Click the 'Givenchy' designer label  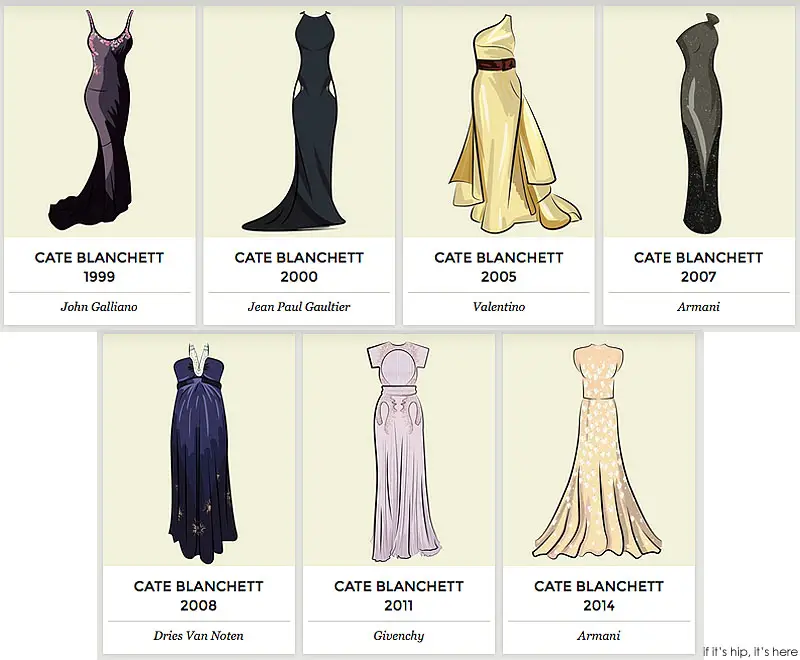pyautogui.click(x=398, y=636)
